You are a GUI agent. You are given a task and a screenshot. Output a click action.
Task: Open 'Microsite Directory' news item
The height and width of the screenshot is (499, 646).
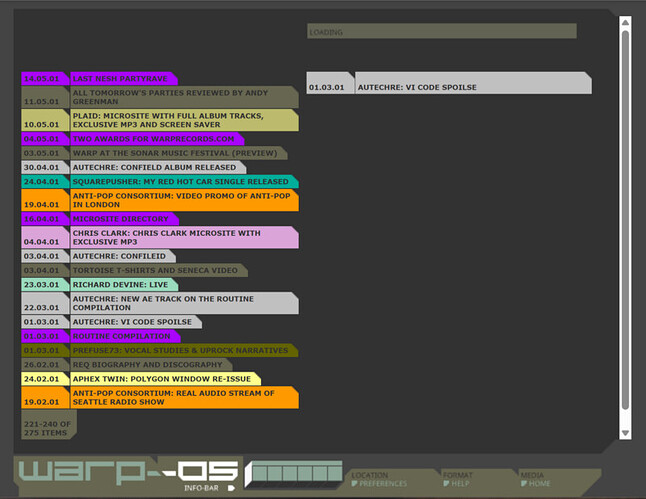(124, 219)
